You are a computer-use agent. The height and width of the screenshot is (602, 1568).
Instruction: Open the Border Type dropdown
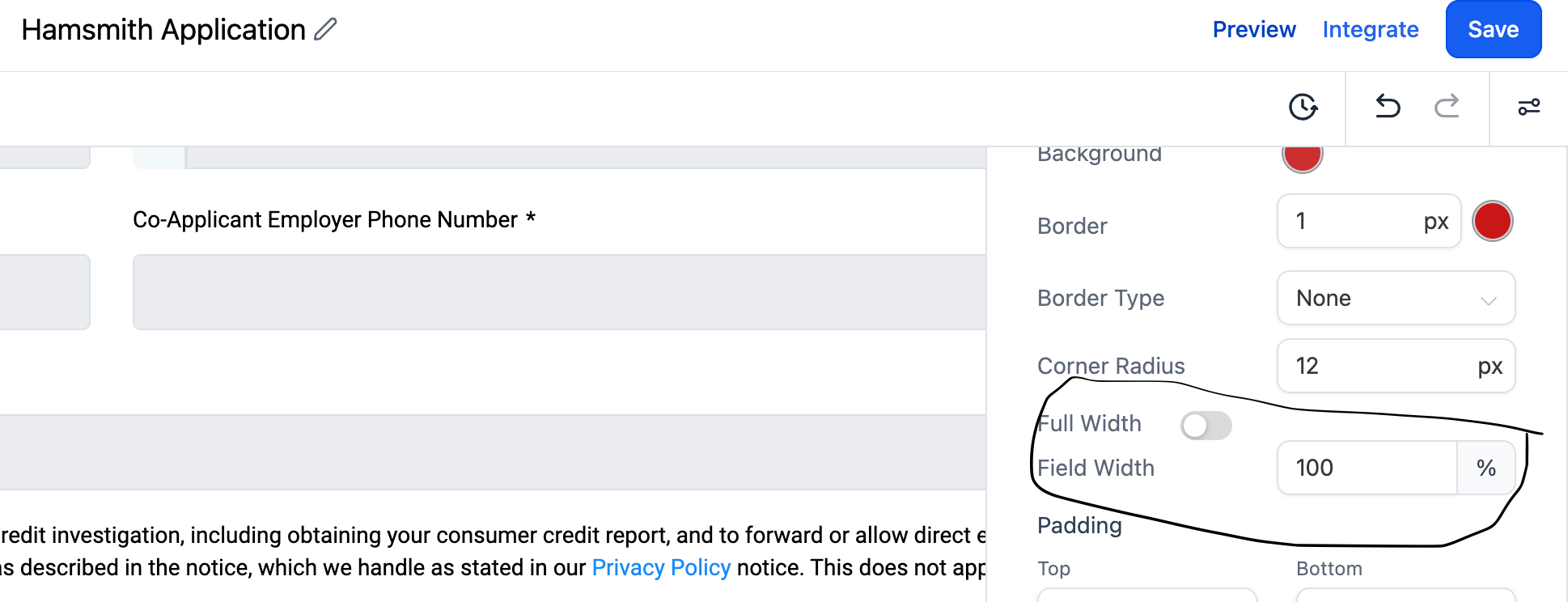tap(1396, 299)
